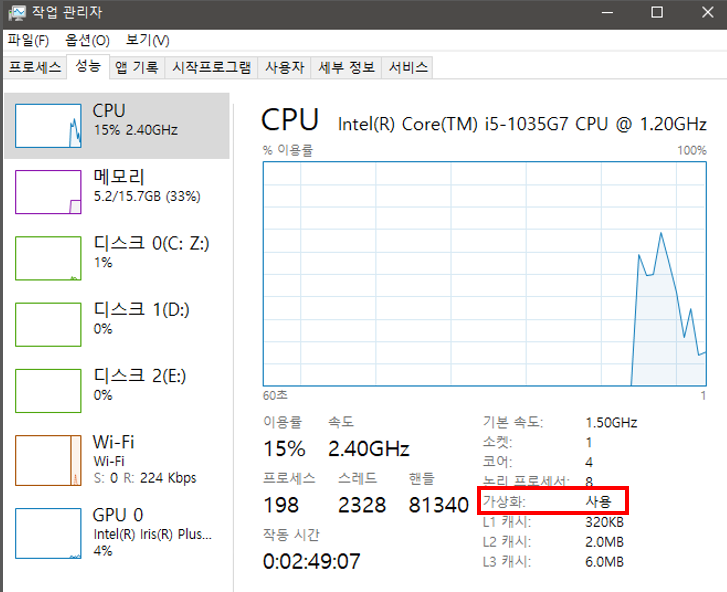Select the 디스크 0(C: Z:) entry
Viewport: 727px width, 592px height.
click(117, 258)
